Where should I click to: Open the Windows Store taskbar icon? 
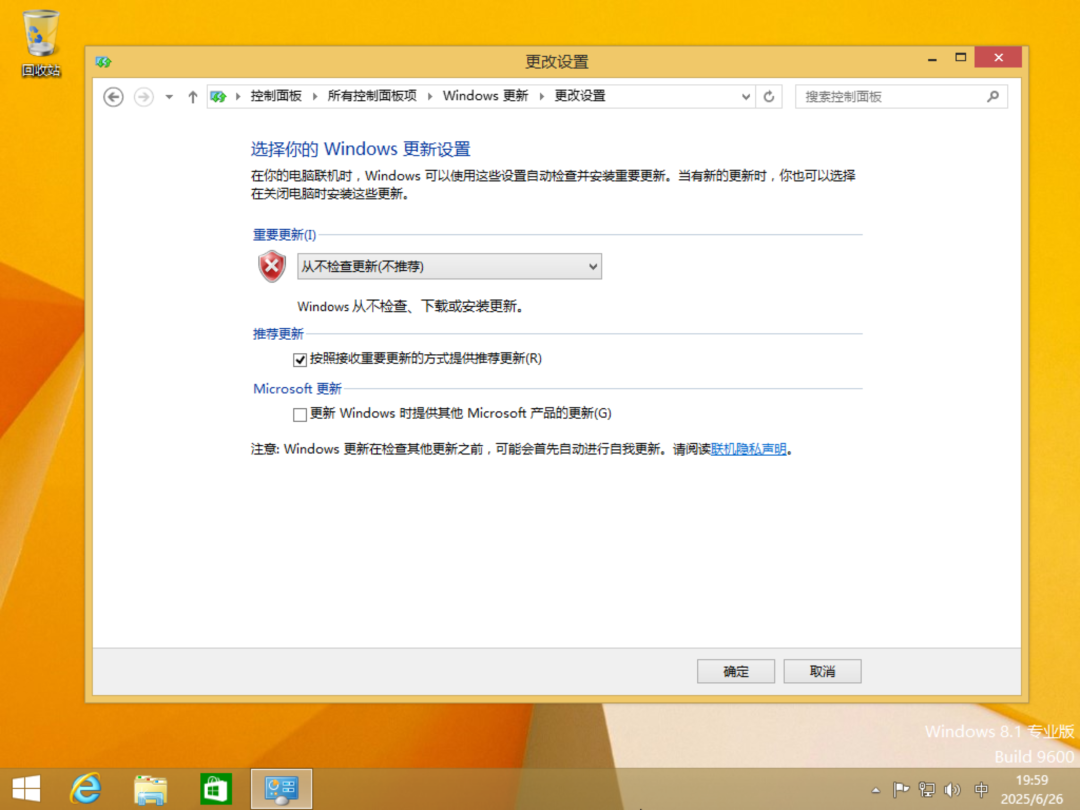point(216,789)
